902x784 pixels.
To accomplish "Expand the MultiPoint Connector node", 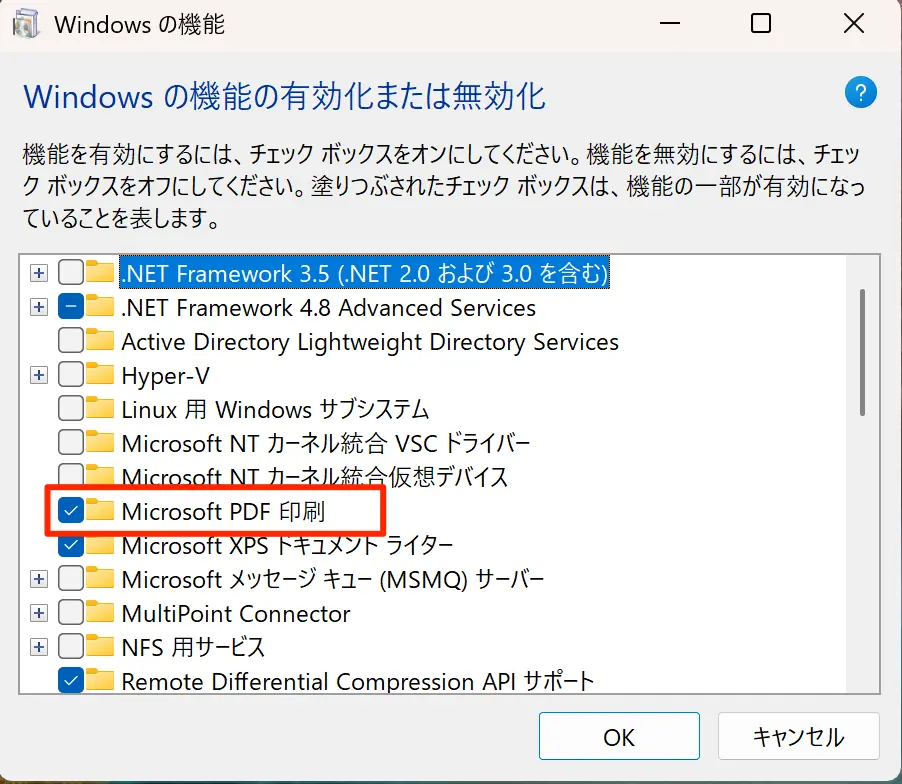I will (39, 613).
